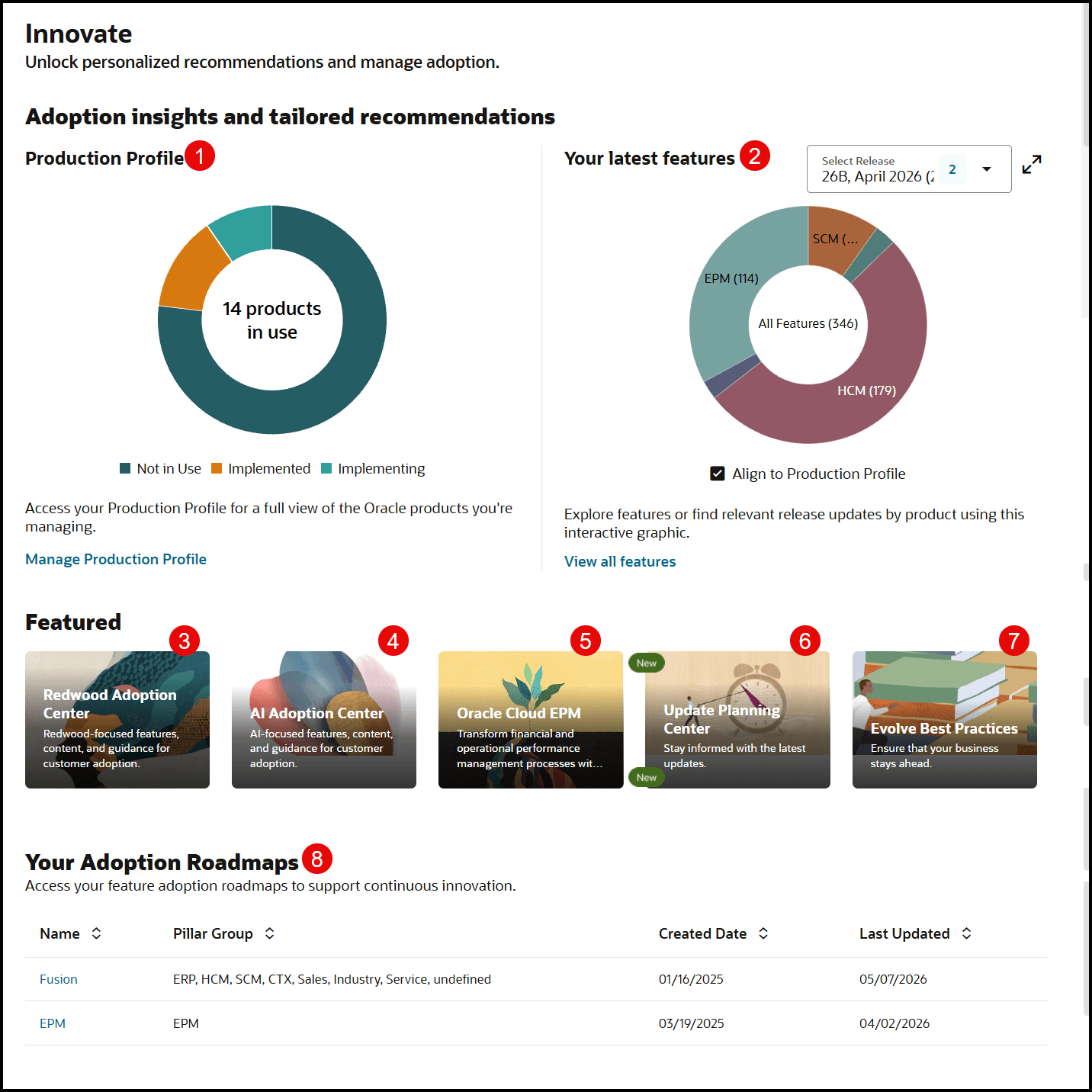Click the All Features (346) chart center
Viewport: 1092px width, 1092px height.
(x=808, y=323)
